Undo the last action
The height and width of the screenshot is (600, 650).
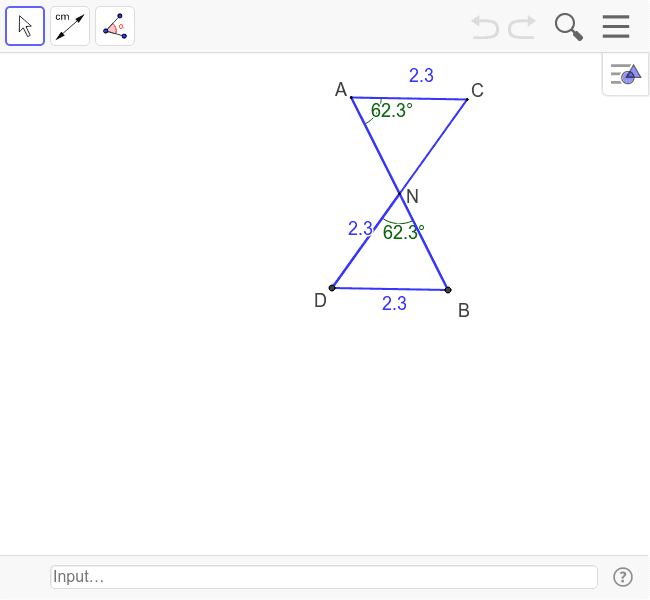pyautogui.click(x=485, y=27)
